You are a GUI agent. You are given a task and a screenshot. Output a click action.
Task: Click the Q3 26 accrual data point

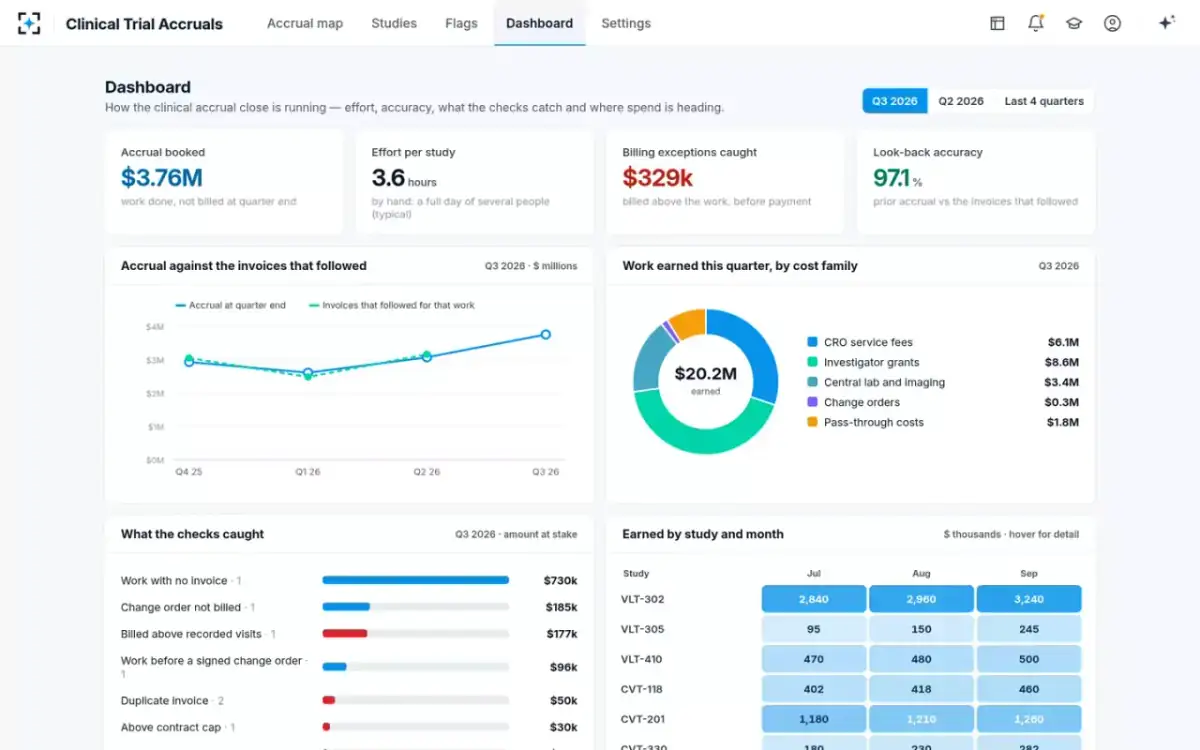(546, 335)
